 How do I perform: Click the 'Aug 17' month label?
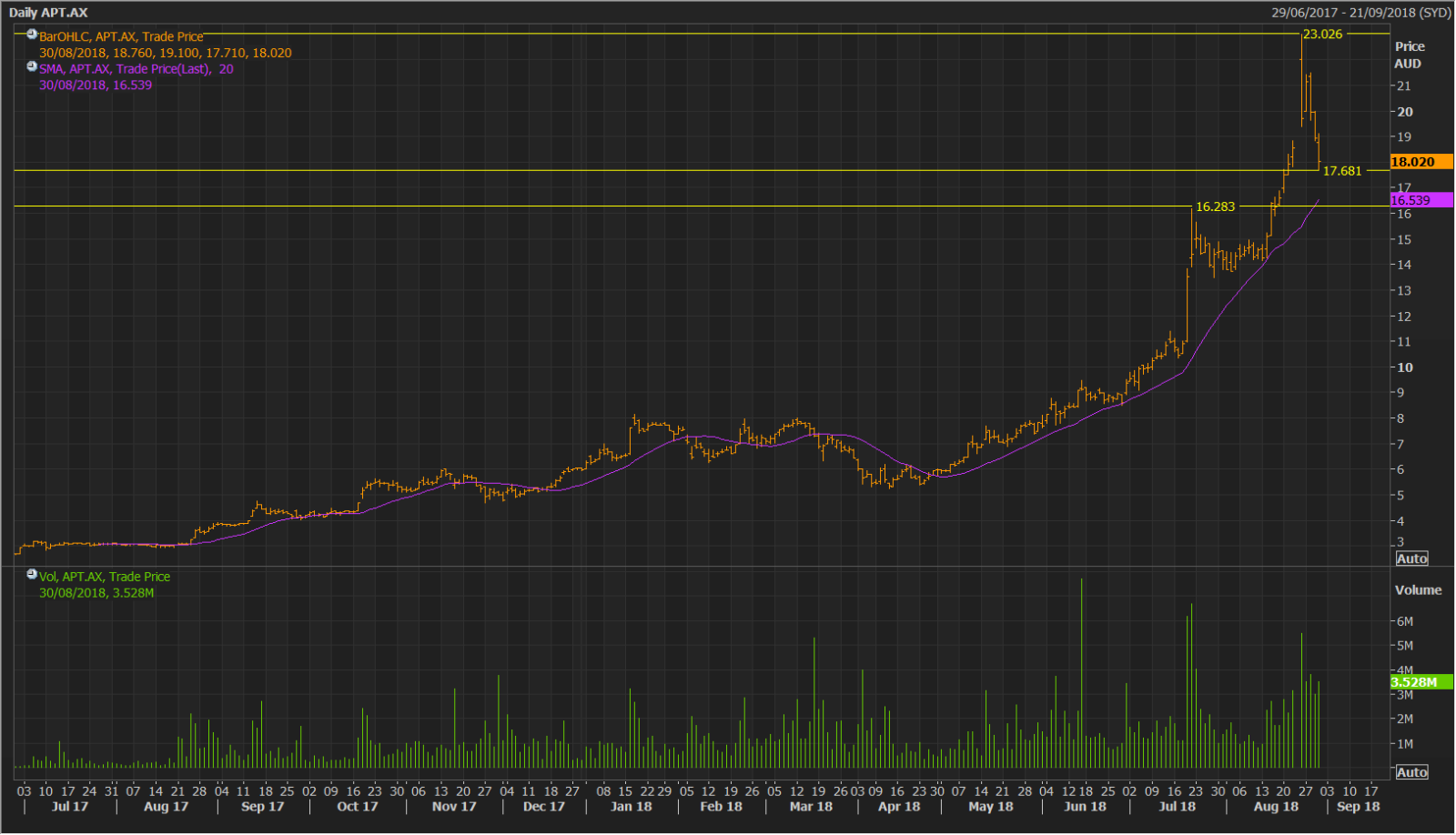click(166, 807)
